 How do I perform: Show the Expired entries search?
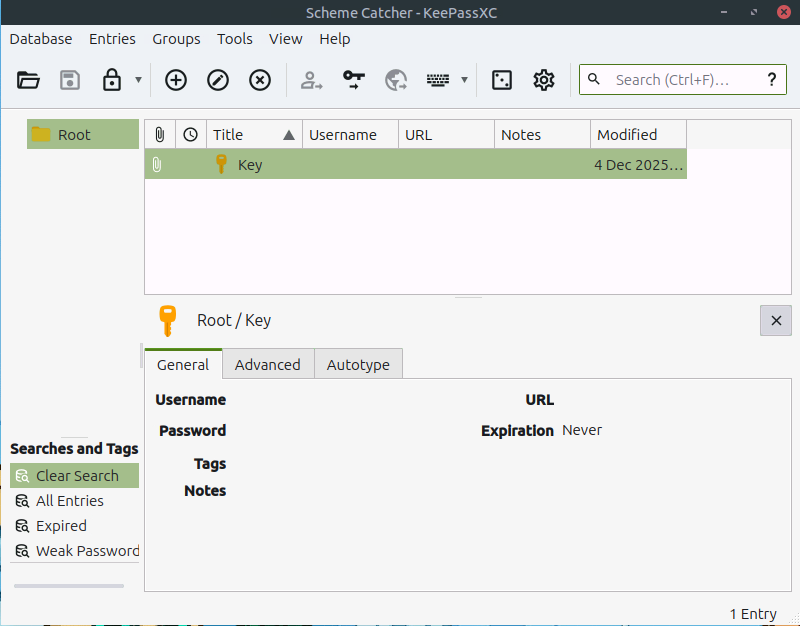point(61,526)
